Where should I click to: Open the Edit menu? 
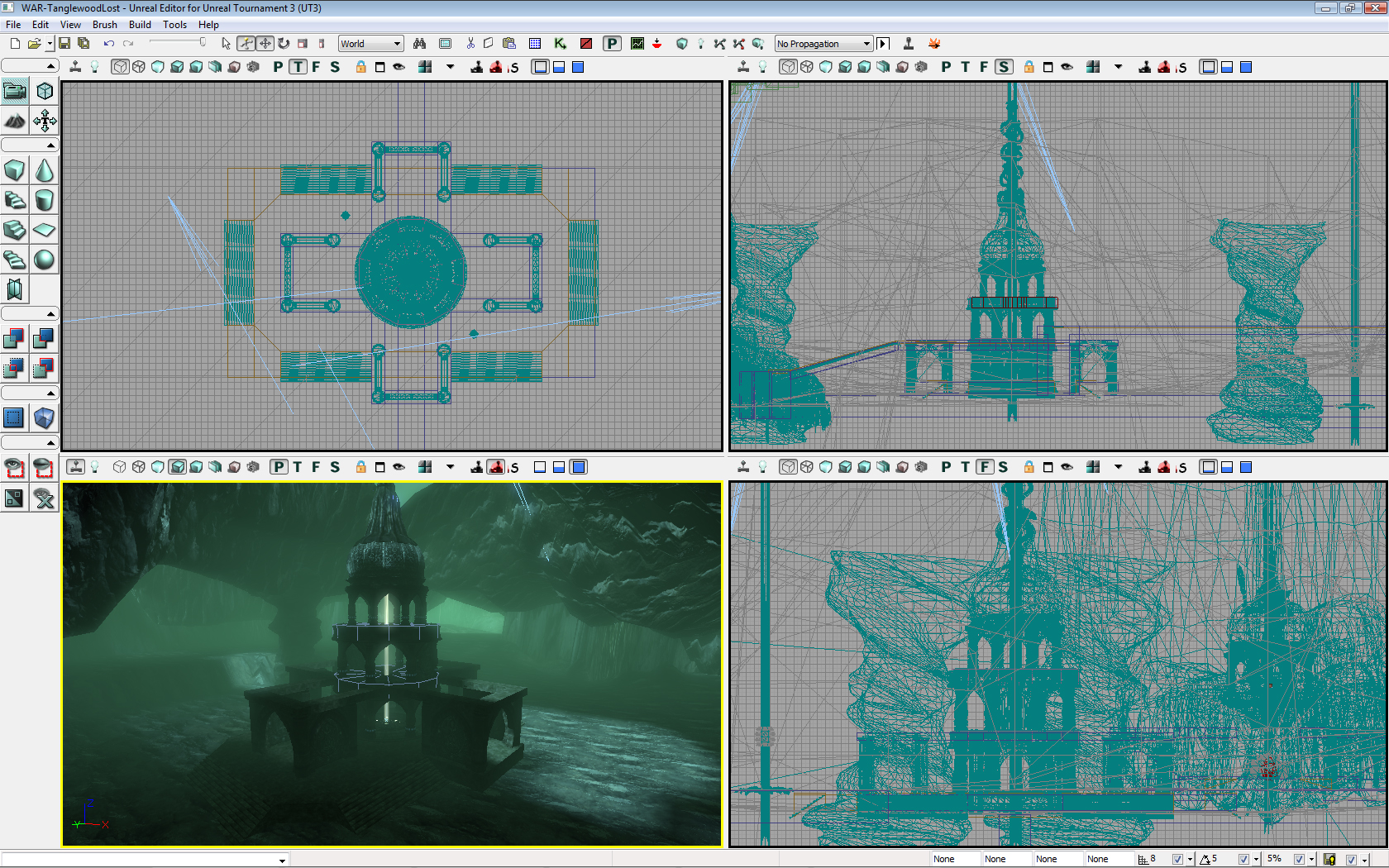coord(41,25)
